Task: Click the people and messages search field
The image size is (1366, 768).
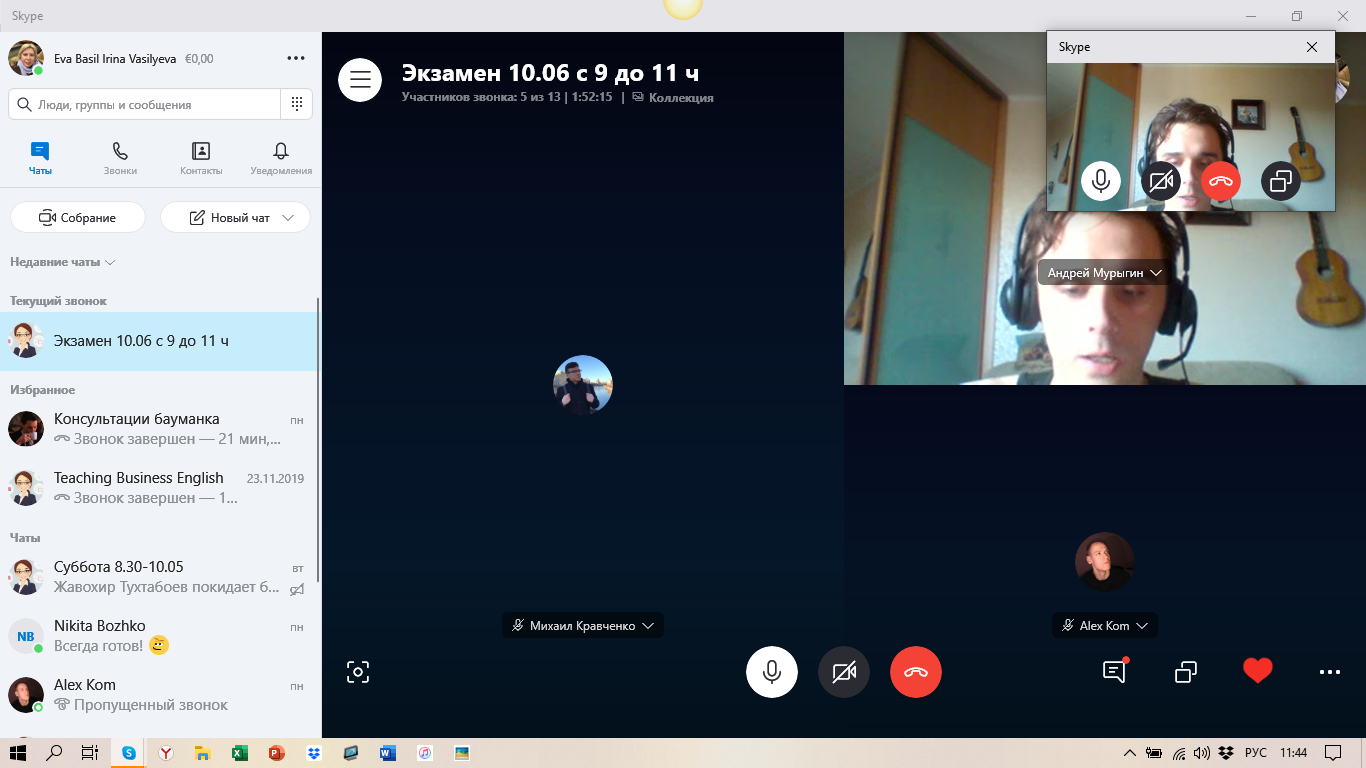Action: tap(145, 104)
